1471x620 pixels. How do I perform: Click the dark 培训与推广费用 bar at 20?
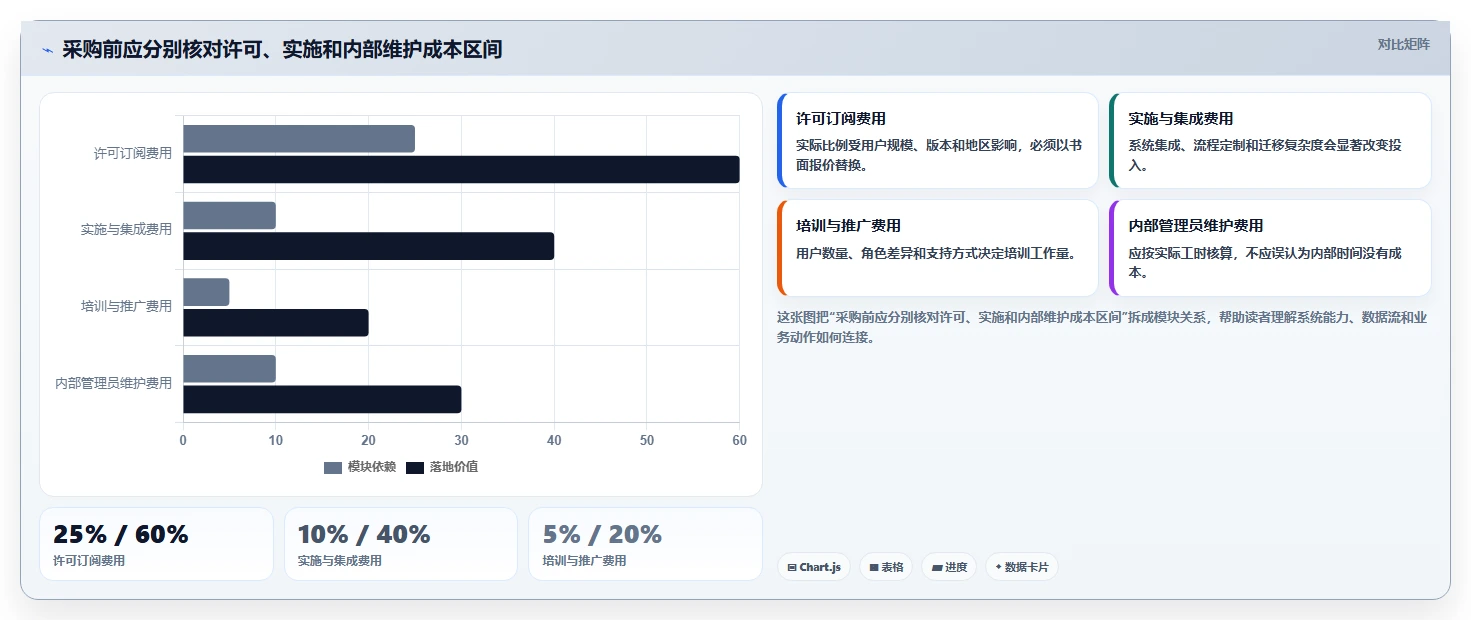[x=276, y=323]
